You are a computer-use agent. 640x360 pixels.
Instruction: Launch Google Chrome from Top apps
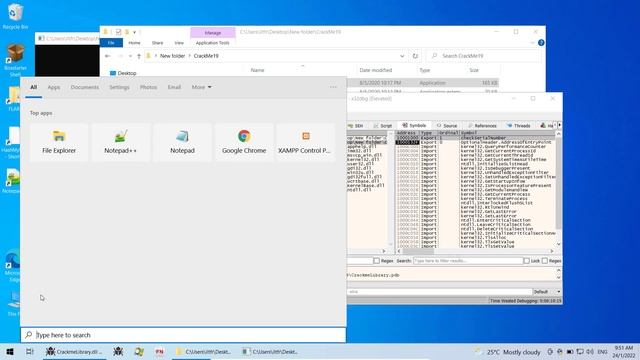[x=244, y=142]
